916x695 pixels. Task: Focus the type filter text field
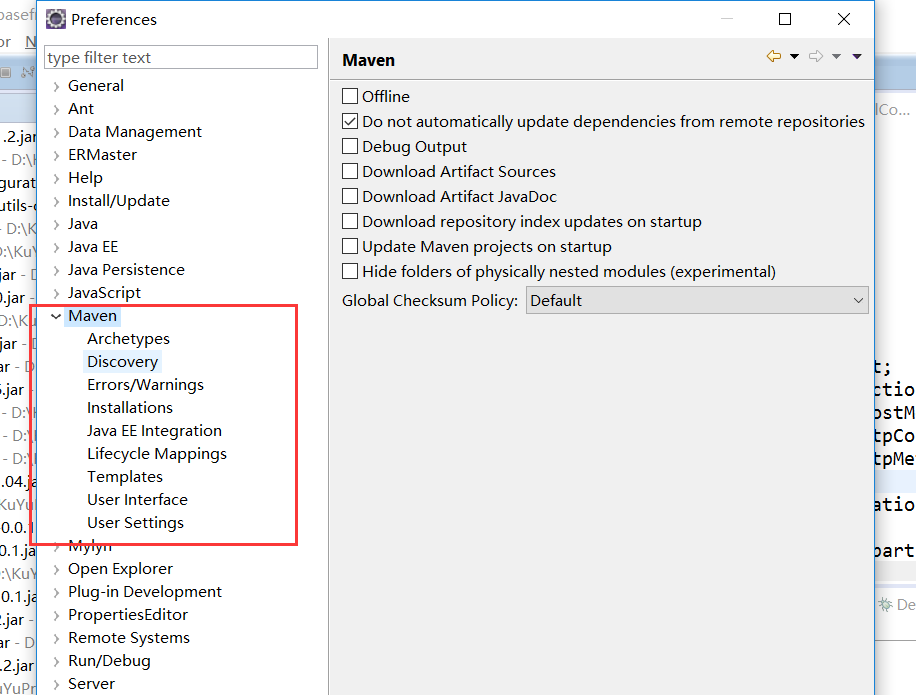[x=181, y=57]
